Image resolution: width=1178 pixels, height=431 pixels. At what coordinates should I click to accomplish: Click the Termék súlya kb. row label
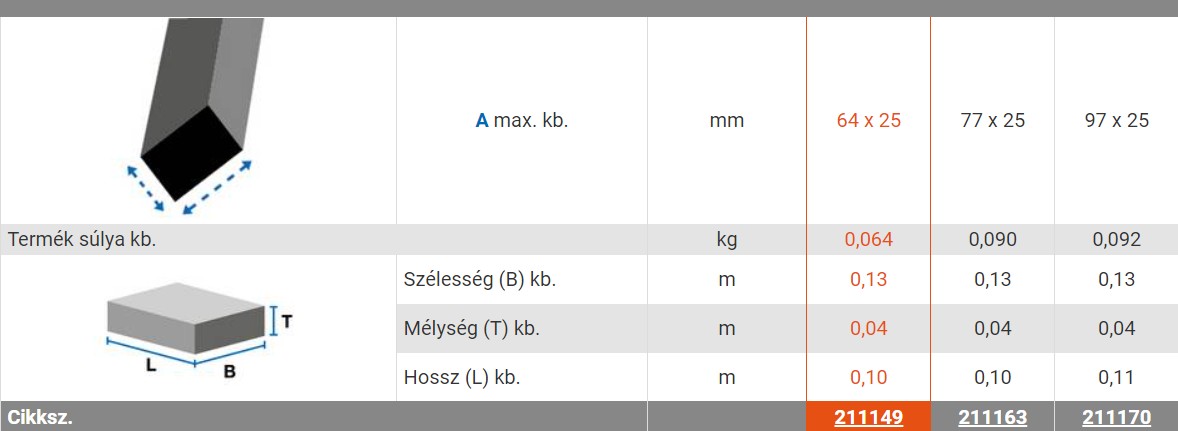pos(82,240)
